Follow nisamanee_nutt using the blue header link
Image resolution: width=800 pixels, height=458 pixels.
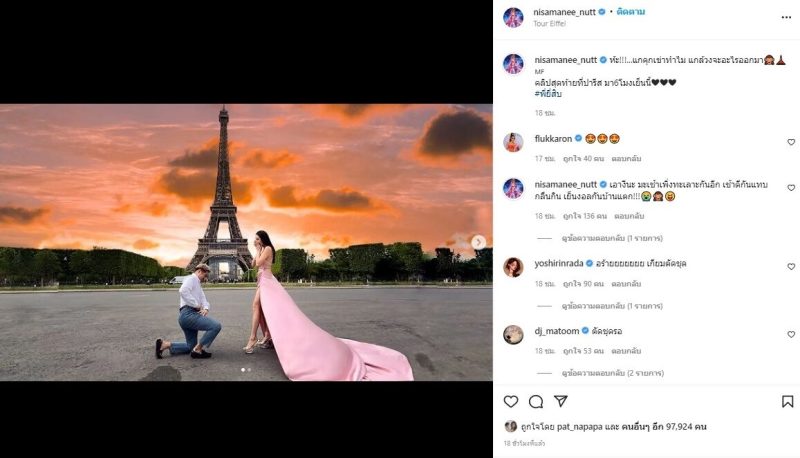(x=631, y=12)
